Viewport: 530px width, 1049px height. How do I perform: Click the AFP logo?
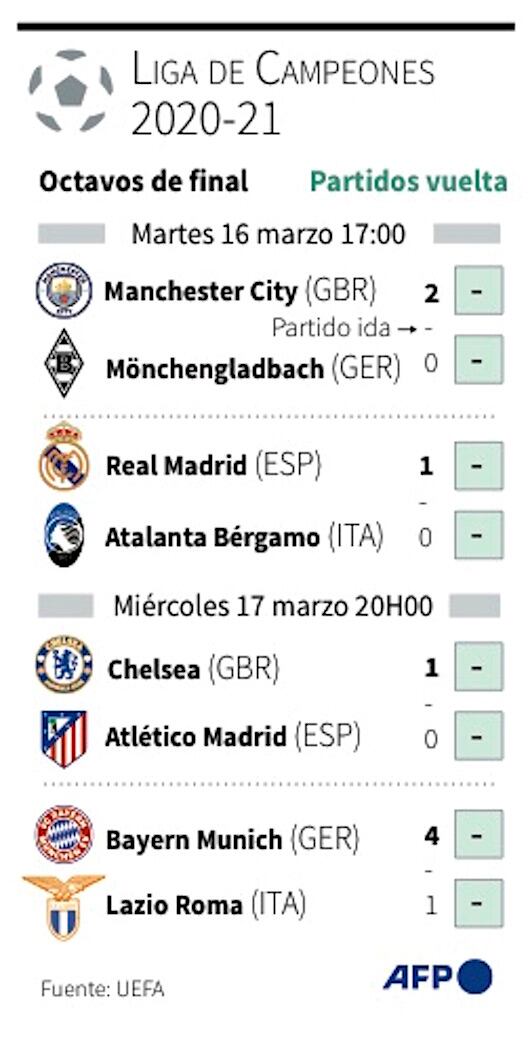(438, 977)
